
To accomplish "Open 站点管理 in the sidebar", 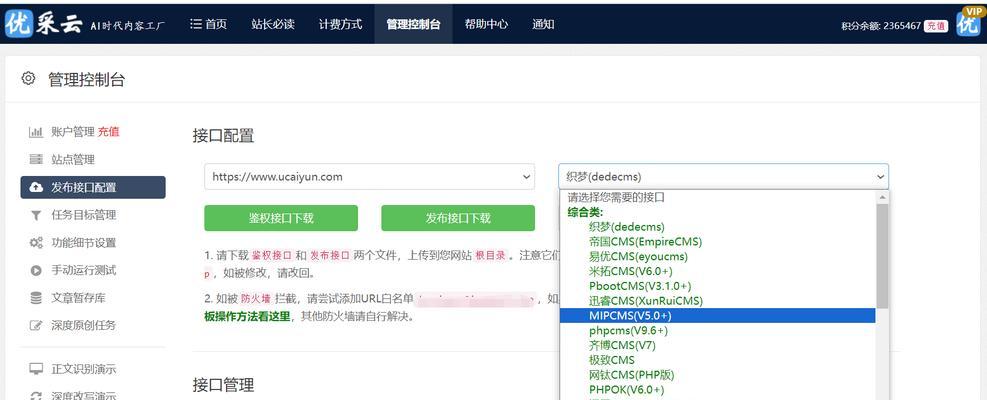I will pyautogui.click(x=73, y=159).
